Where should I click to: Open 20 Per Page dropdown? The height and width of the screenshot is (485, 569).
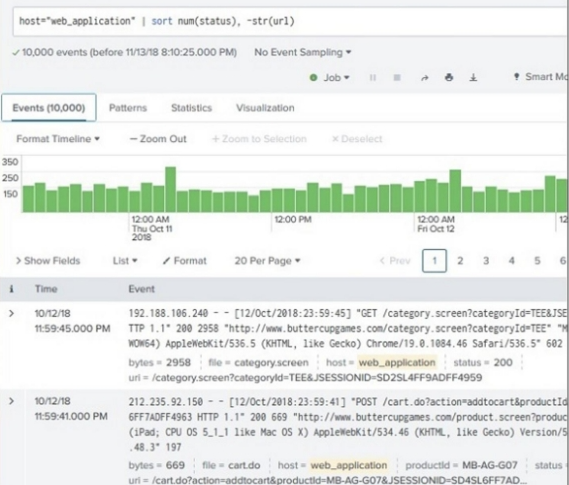coord(267,261)
